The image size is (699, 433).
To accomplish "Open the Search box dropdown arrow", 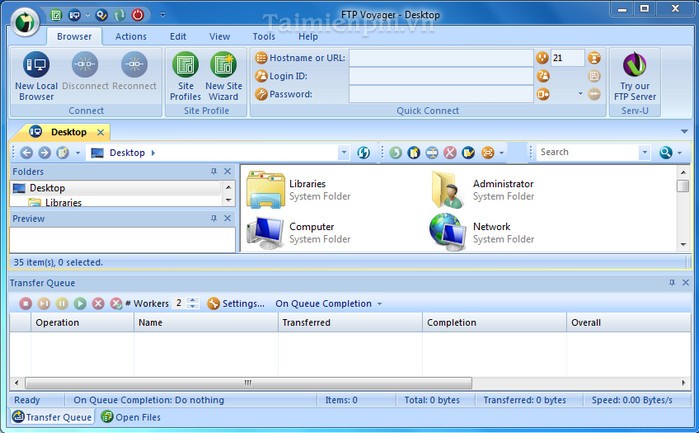I will click(x=643, y=153).
